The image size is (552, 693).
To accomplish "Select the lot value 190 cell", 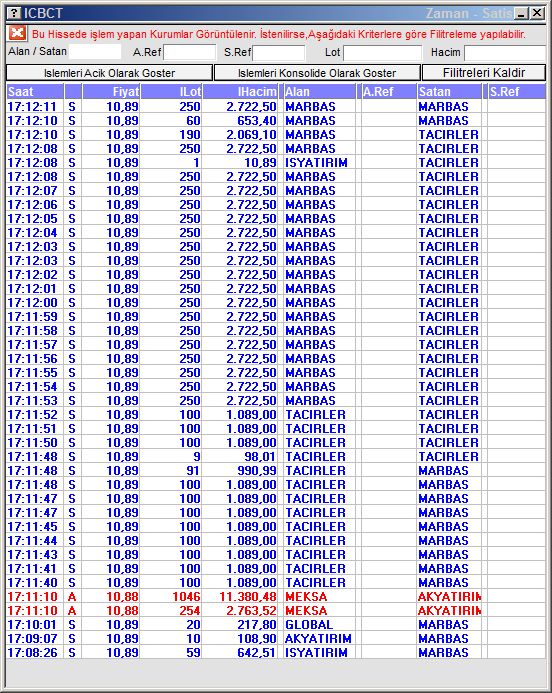I will point(171,135).
